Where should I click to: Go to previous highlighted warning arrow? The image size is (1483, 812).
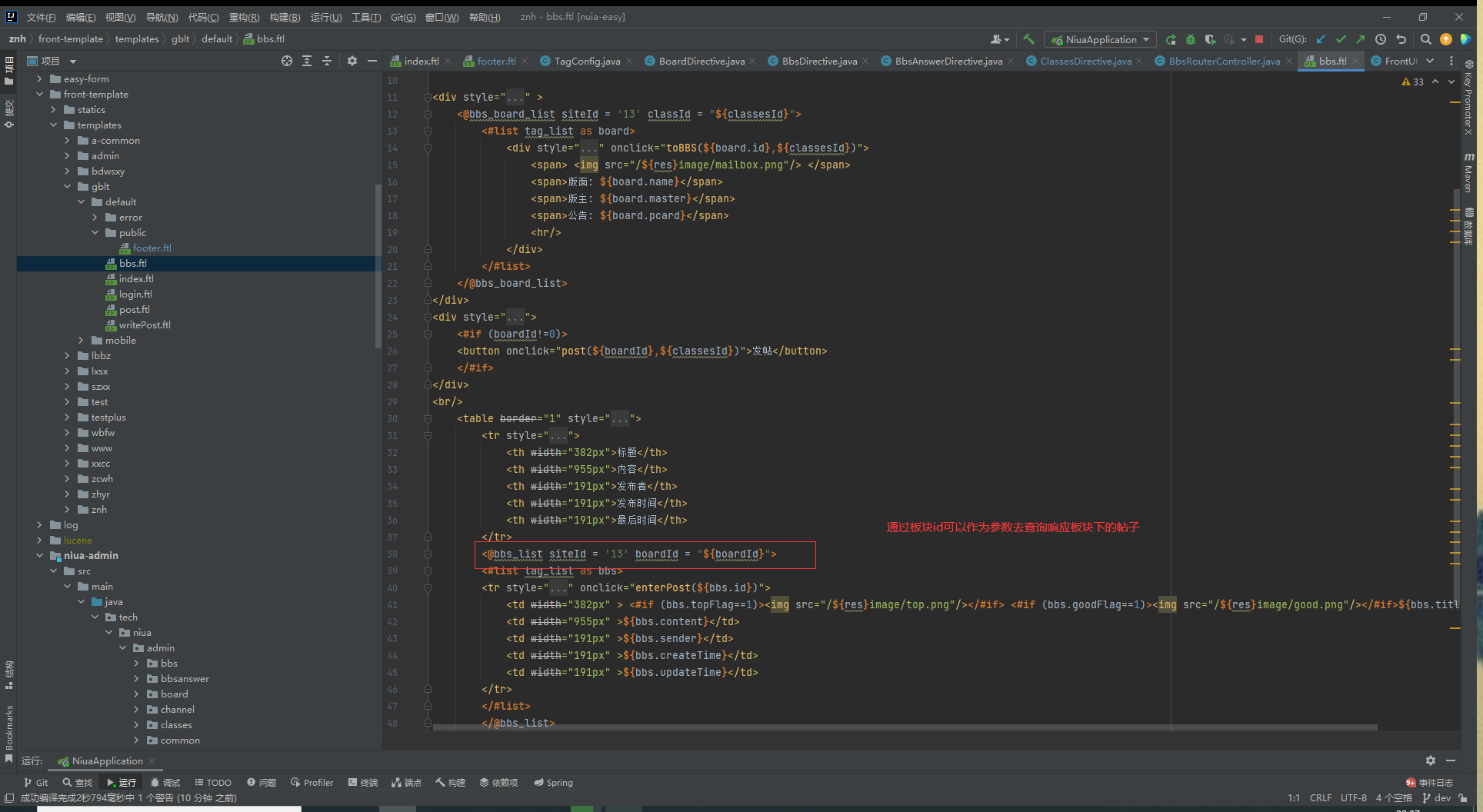(x=1435, y=82)
